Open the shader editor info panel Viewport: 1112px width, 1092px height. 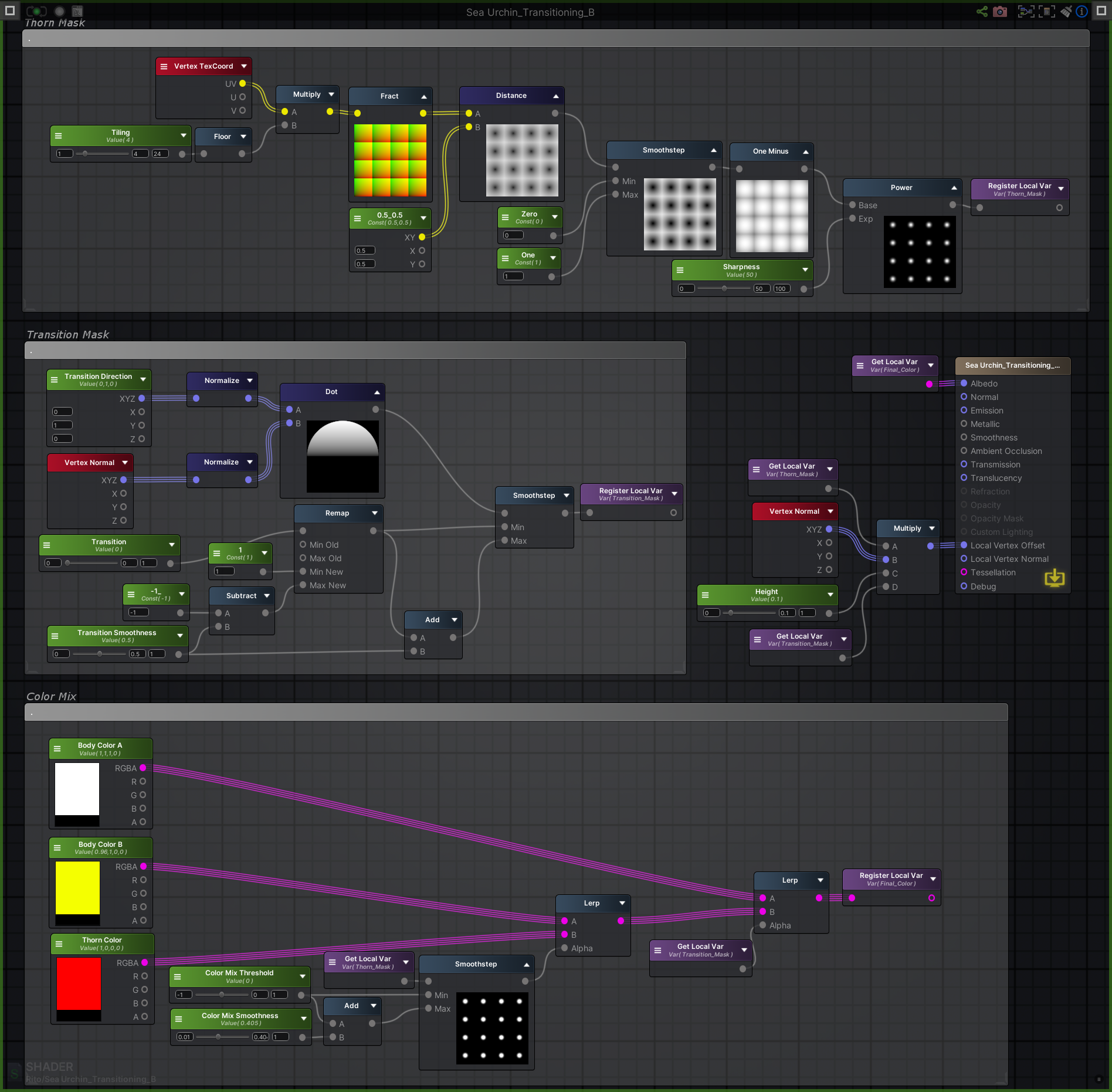[1083, 11]
